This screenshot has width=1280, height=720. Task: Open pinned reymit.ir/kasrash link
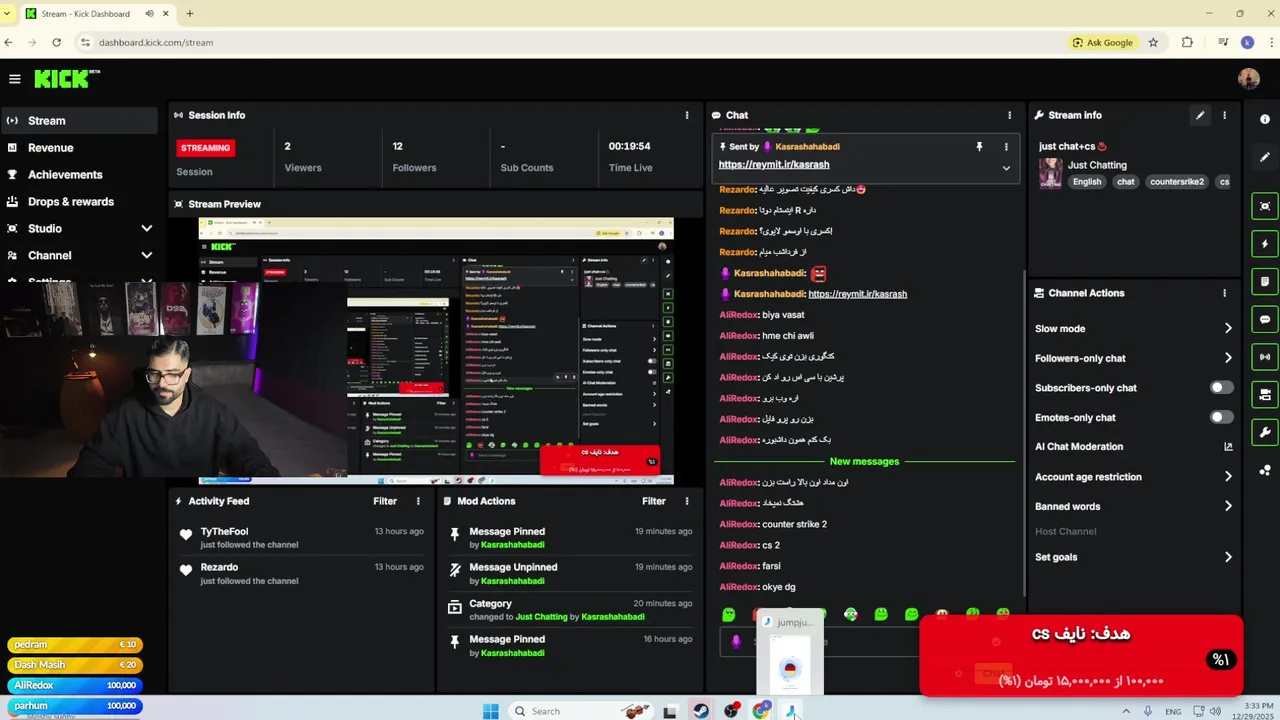point(774,165)
